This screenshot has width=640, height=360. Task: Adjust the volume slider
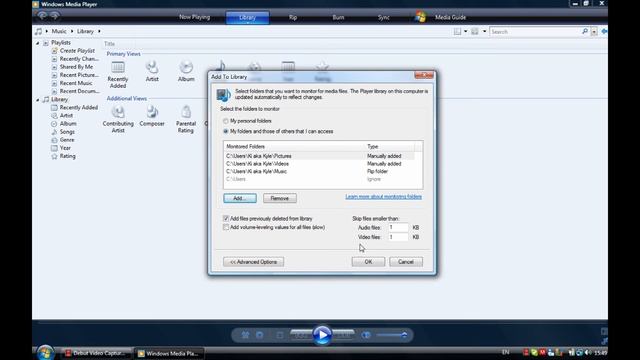pos(392,335)
